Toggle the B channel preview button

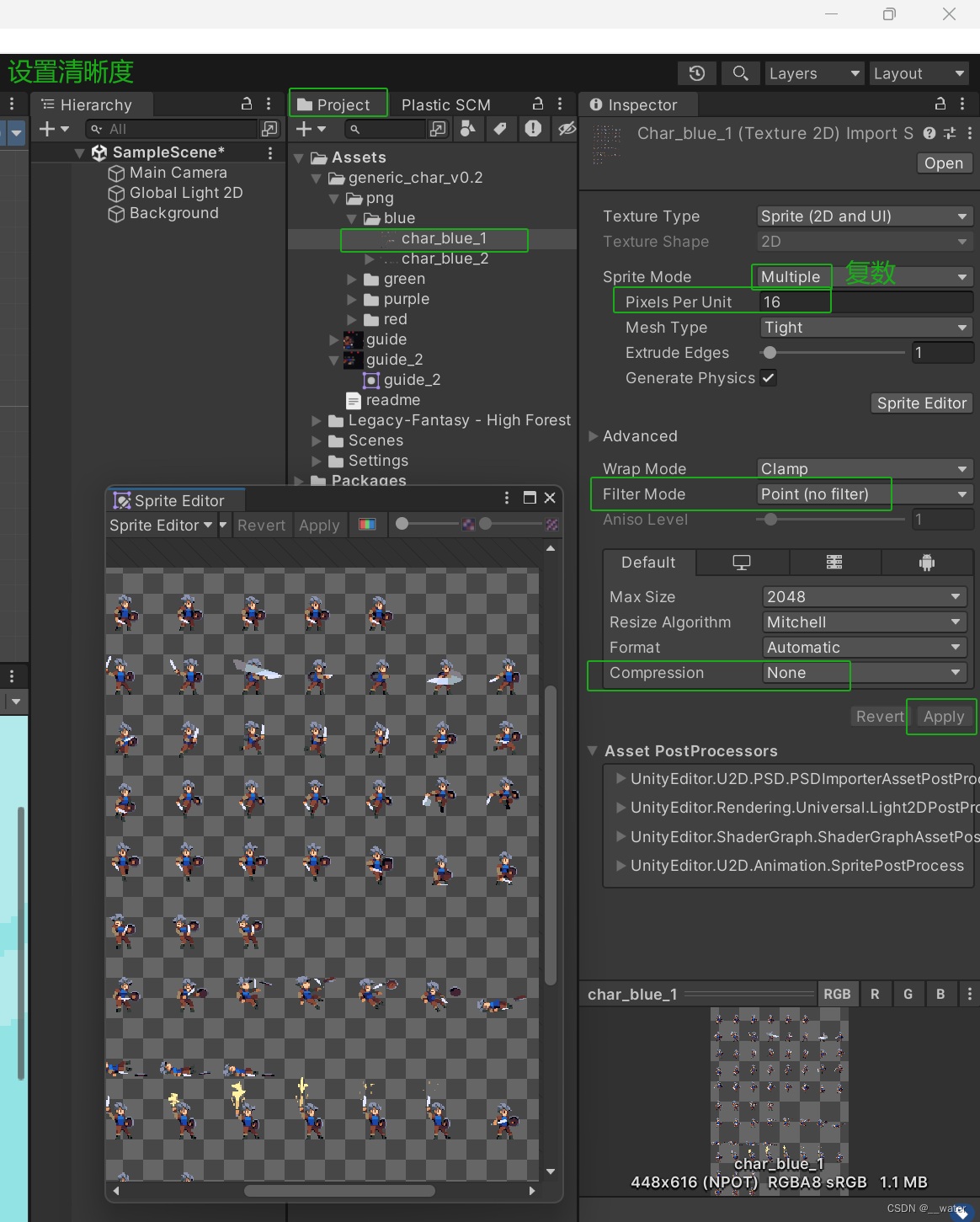coord(940,994)
